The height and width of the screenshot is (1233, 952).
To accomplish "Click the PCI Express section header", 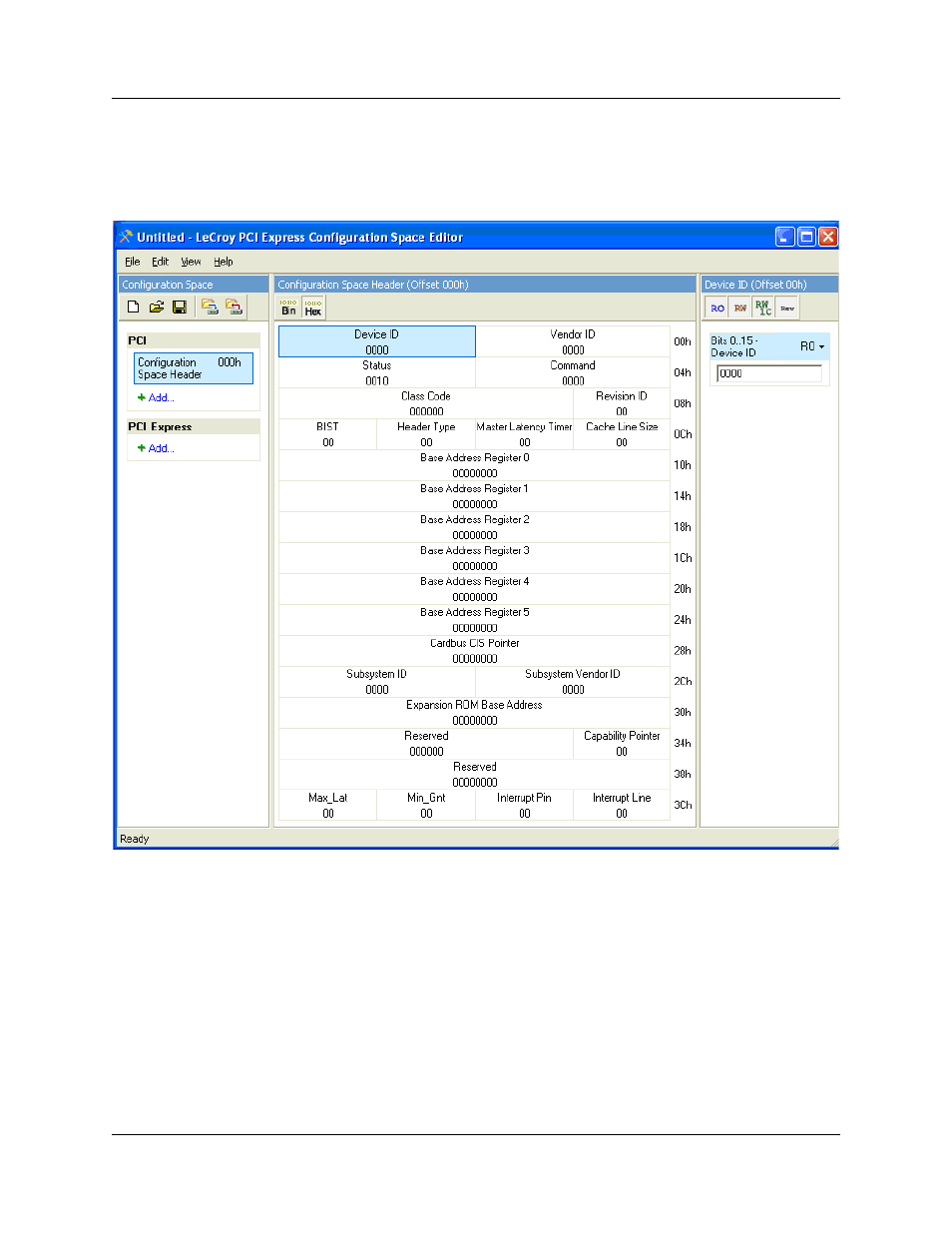I will tap(193, 426).
